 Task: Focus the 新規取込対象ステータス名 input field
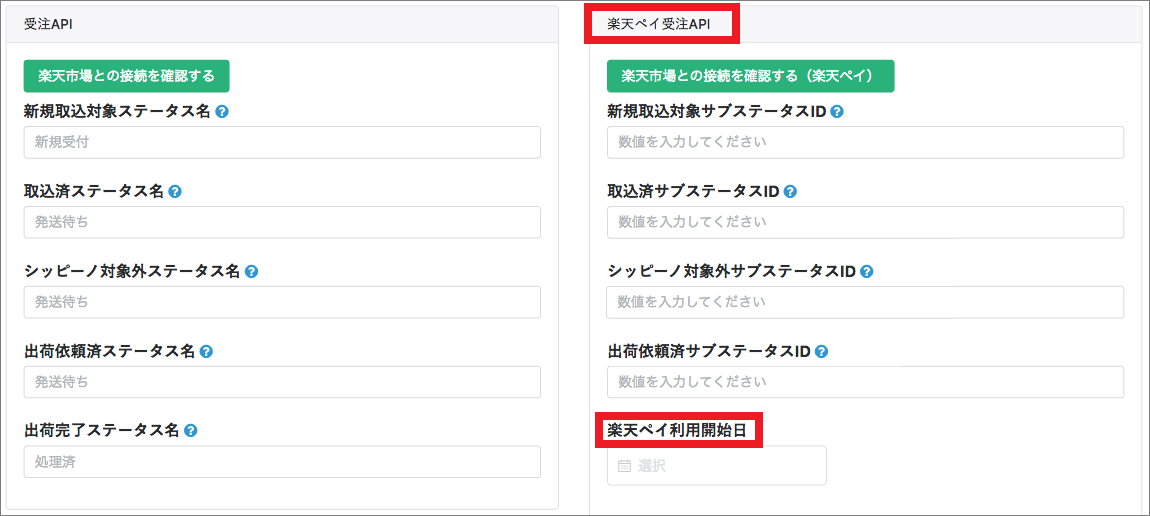(x=282, y=142)
